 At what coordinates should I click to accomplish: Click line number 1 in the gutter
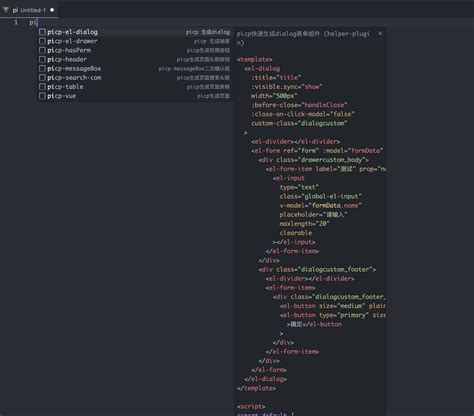coord(16,22)
